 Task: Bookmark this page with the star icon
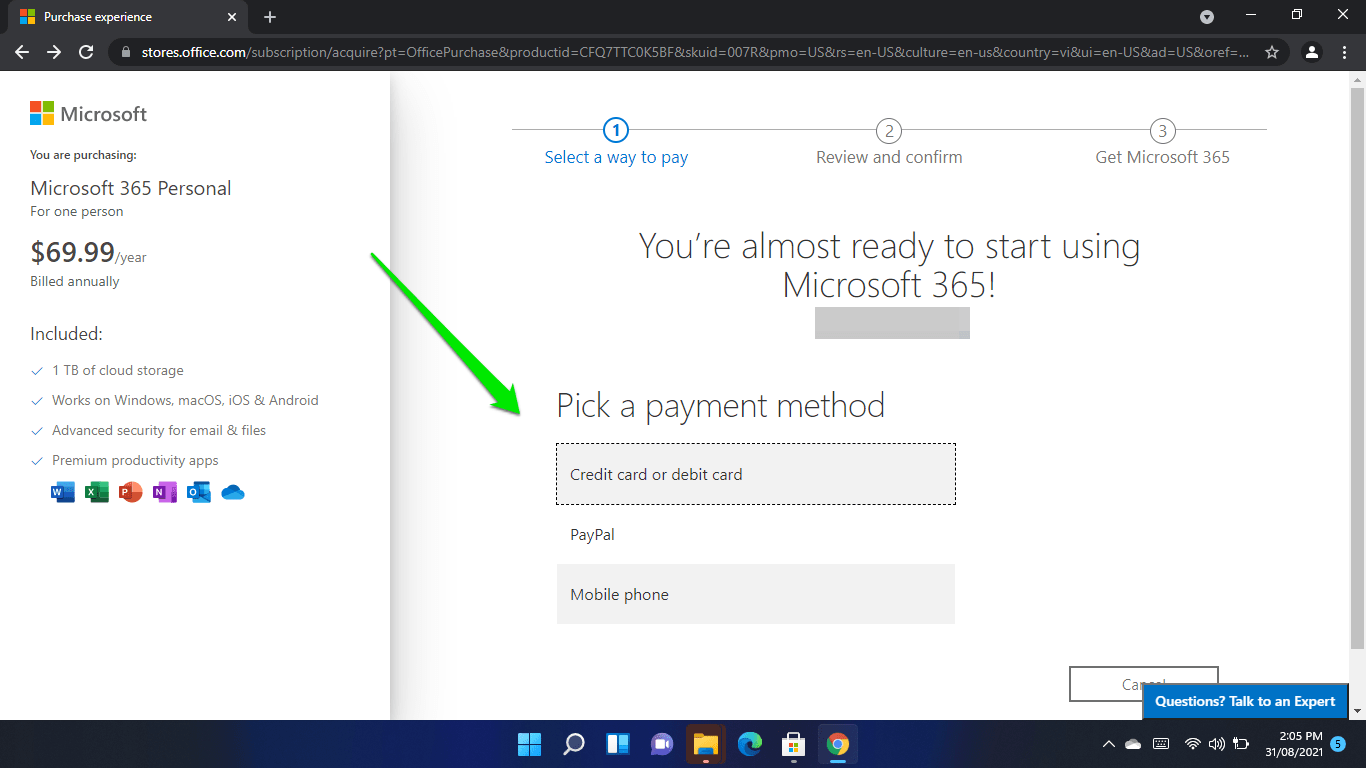pos(1272,52)
